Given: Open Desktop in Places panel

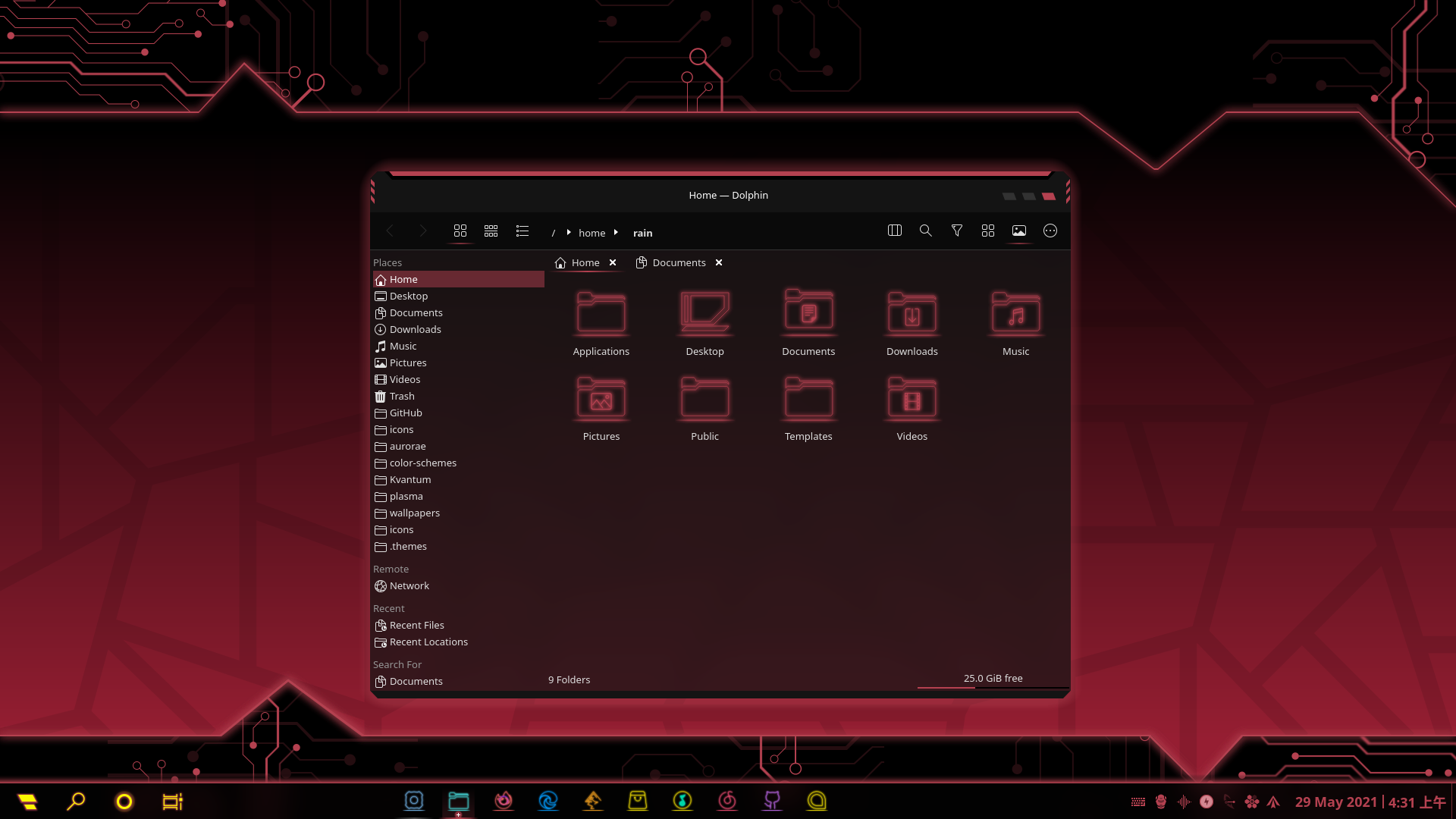Looking at the screenshot, I should 459,296.
